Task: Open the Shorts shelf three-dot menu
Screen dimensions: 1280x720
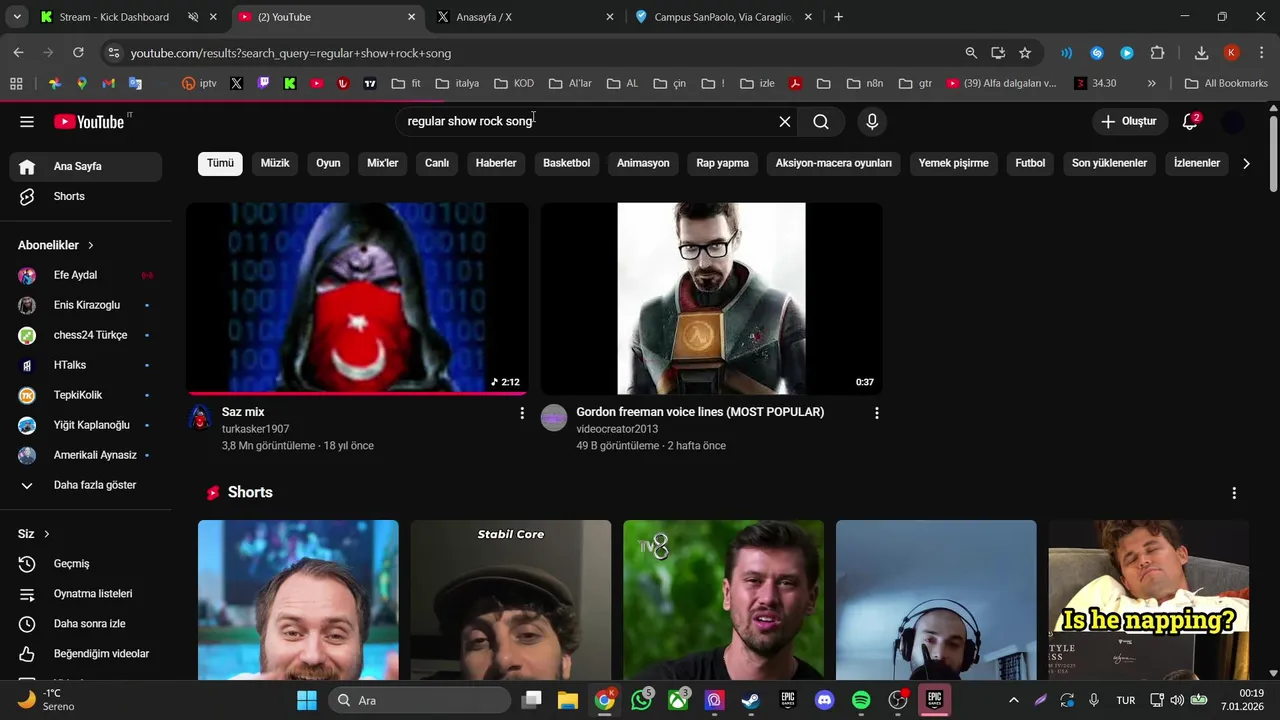Action: [x=1234, y=493]
